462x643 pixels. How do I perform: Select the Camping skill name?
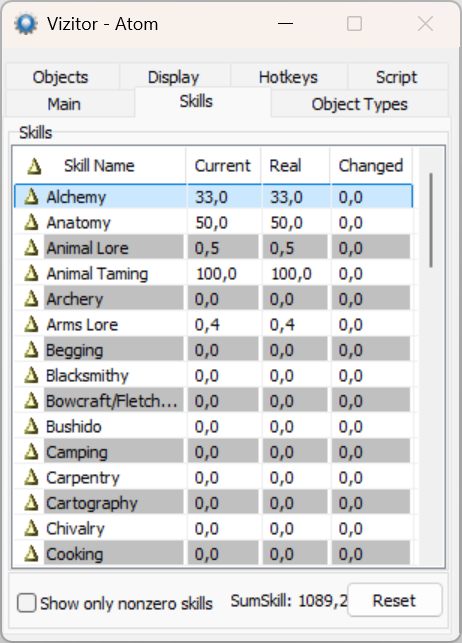(x=77, y=452)
